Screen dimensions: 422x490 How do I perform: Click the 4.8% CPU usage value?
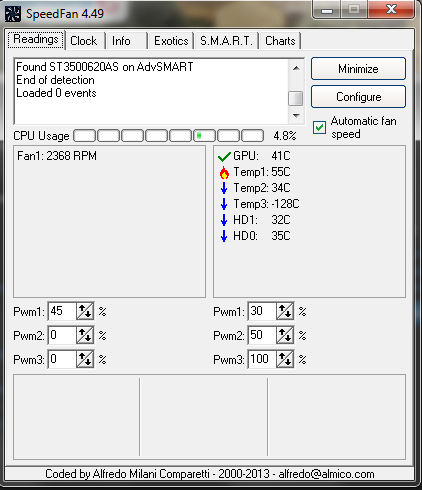tap(285, 136)
